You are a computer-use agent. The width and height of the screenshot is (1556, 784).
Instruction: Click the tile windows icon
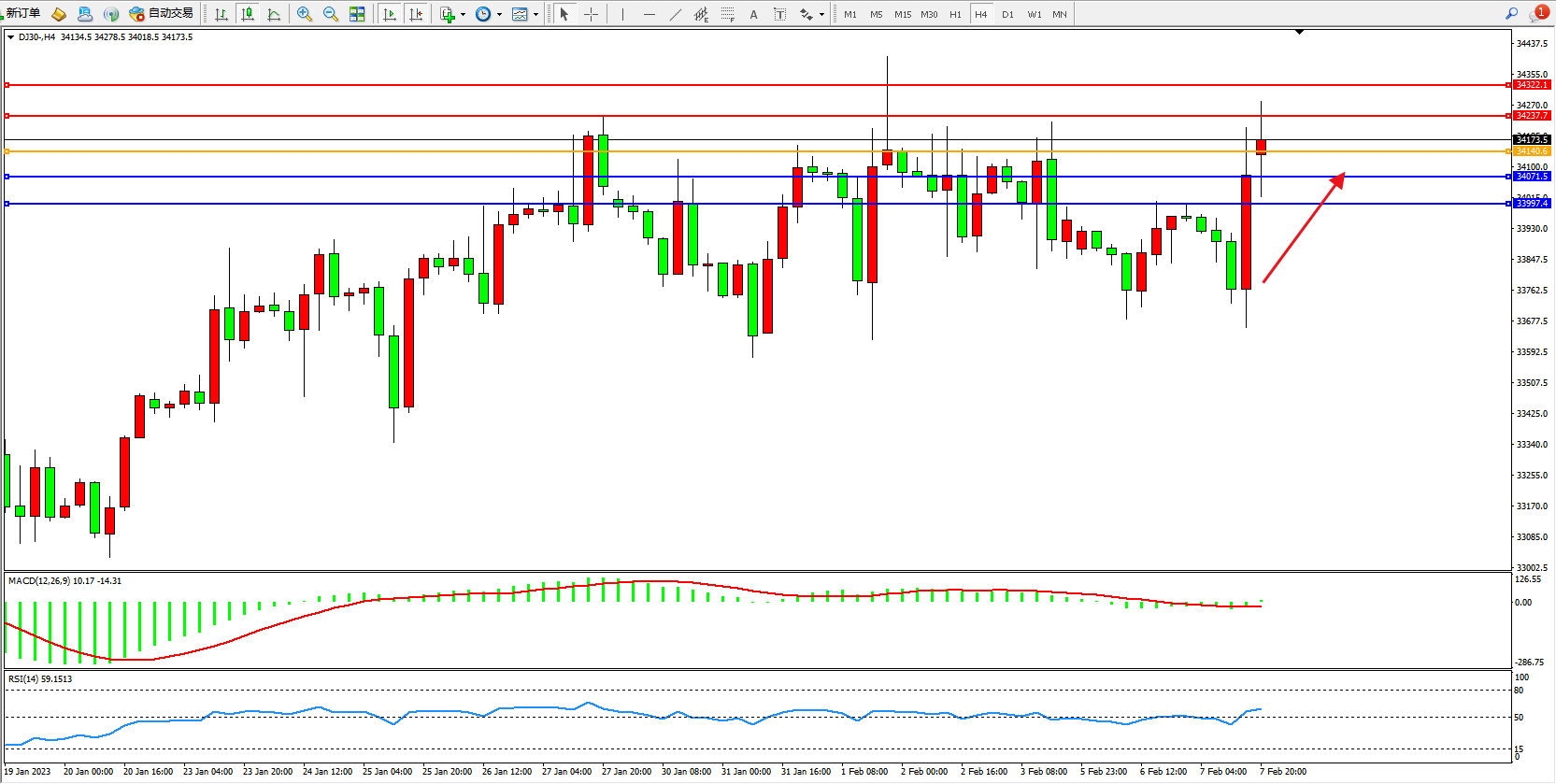coord(357,14)
